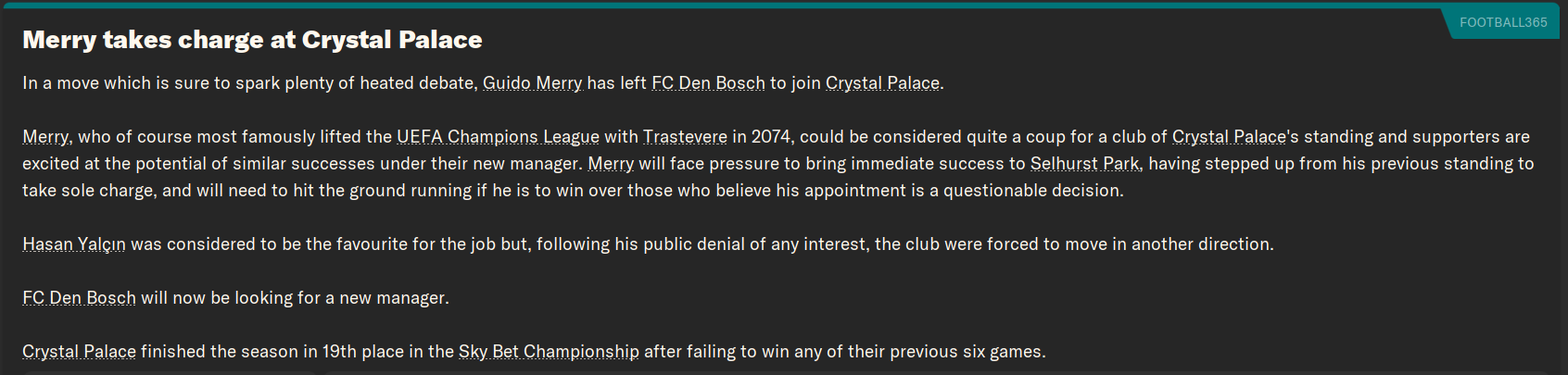This screenshot has height=375, width=1568.
Task: Open Crystal Palace link after 'to join'
Action: click(x=882, y=83)
